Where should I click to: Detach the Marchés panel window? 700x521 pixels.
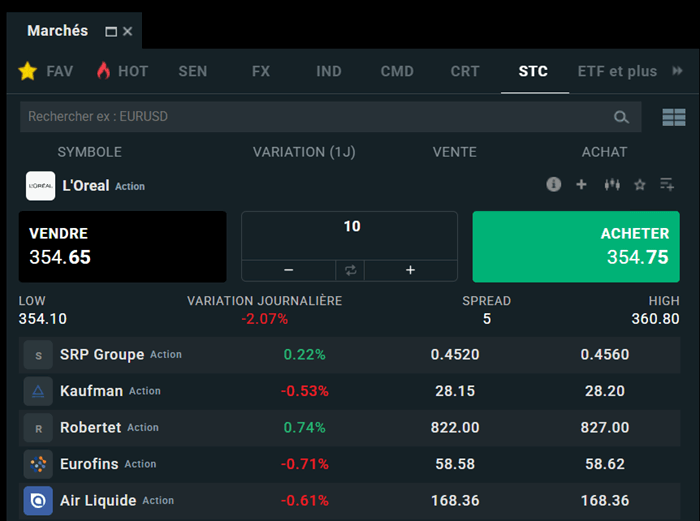tap(111, 32)
